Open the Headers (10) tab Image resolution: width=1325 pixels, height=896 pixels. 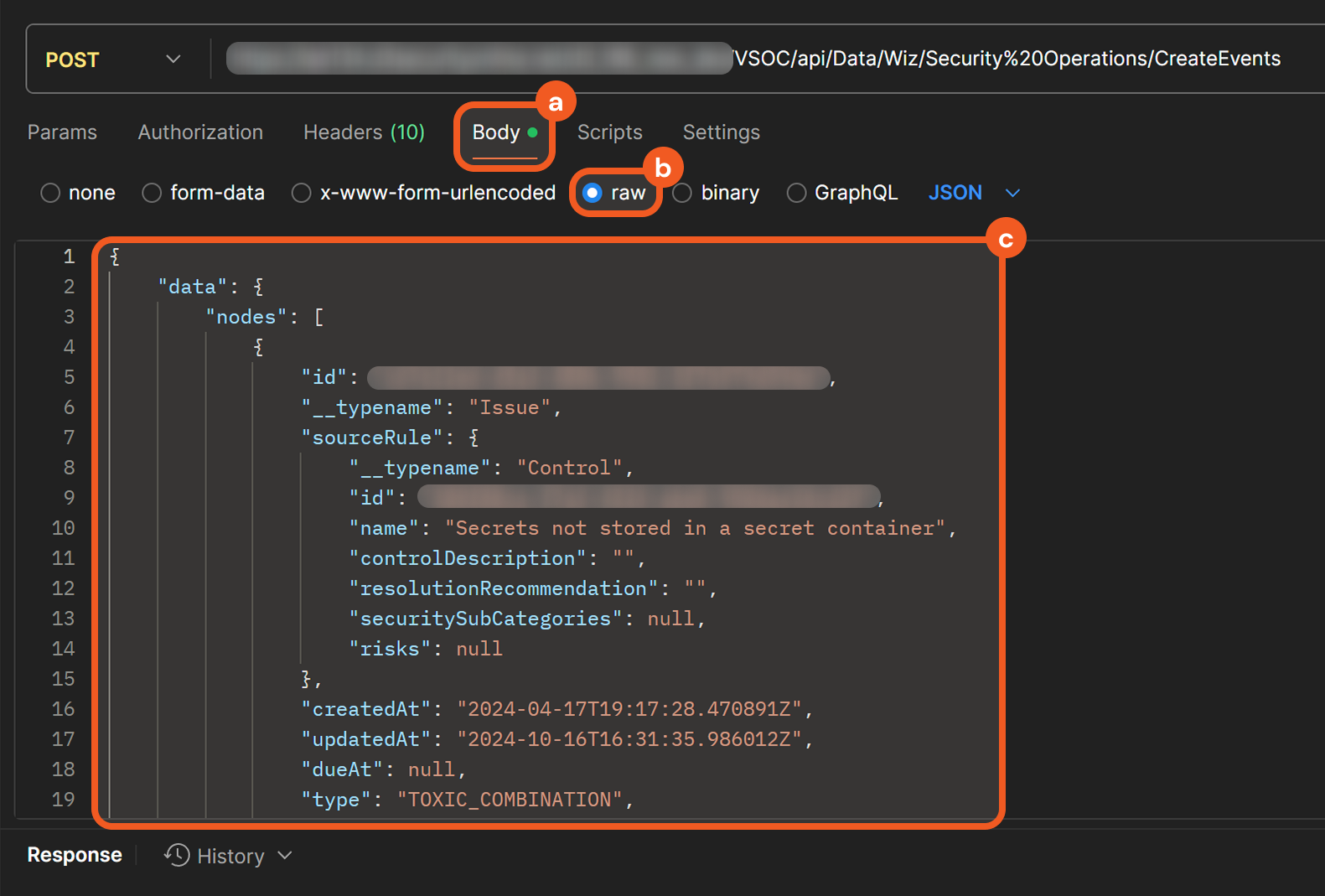point(364,132)
